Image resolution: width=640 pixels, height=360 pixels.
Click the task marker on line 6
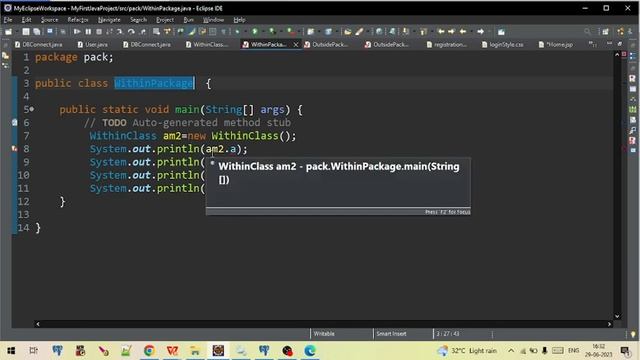14,122
